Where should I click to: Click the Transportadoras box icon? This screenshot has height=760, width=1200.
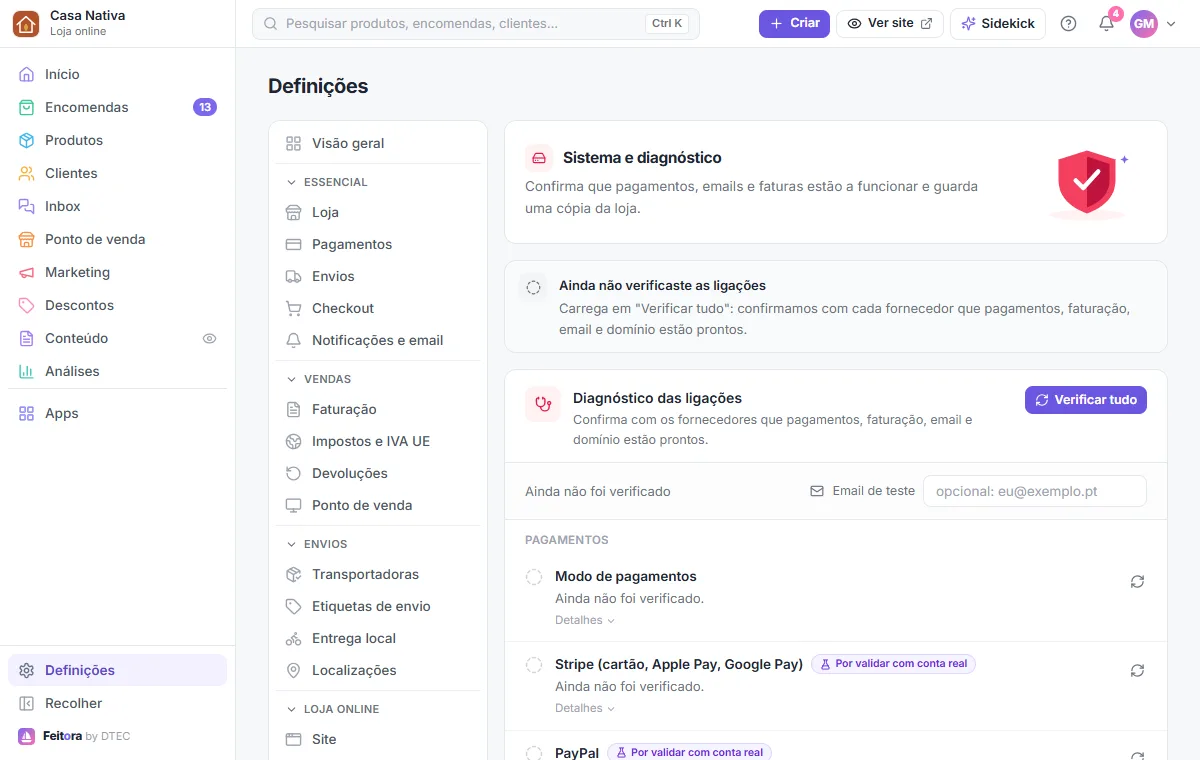293,574
